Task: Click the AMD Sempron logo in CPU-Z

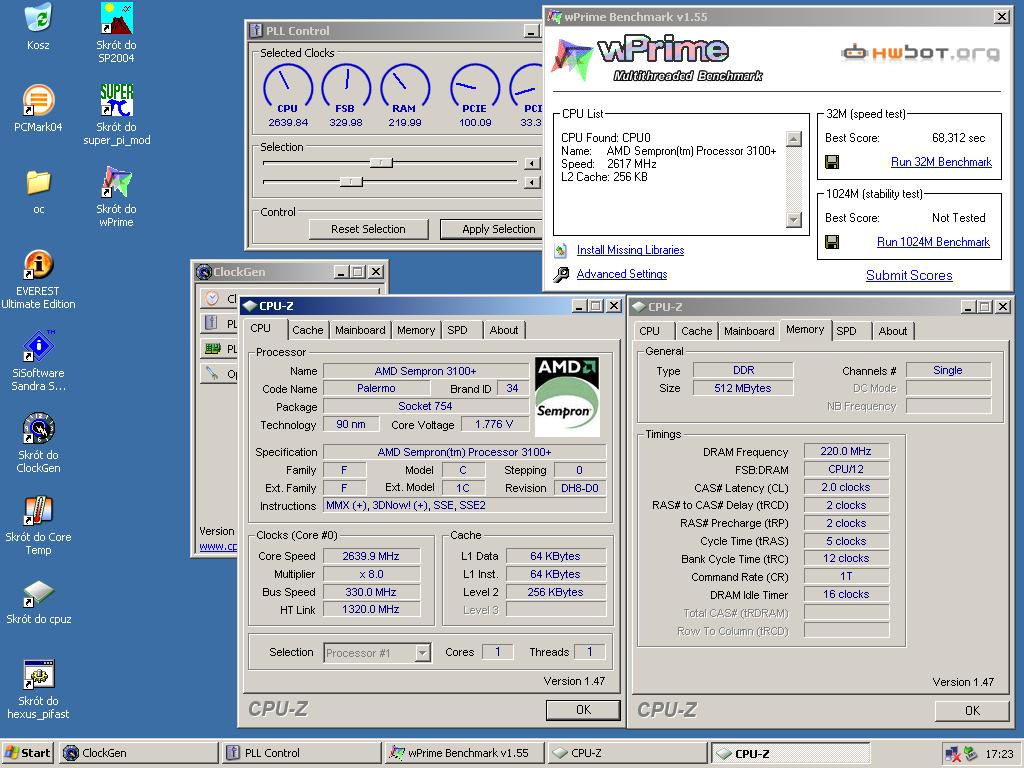Action: [567, 396]
